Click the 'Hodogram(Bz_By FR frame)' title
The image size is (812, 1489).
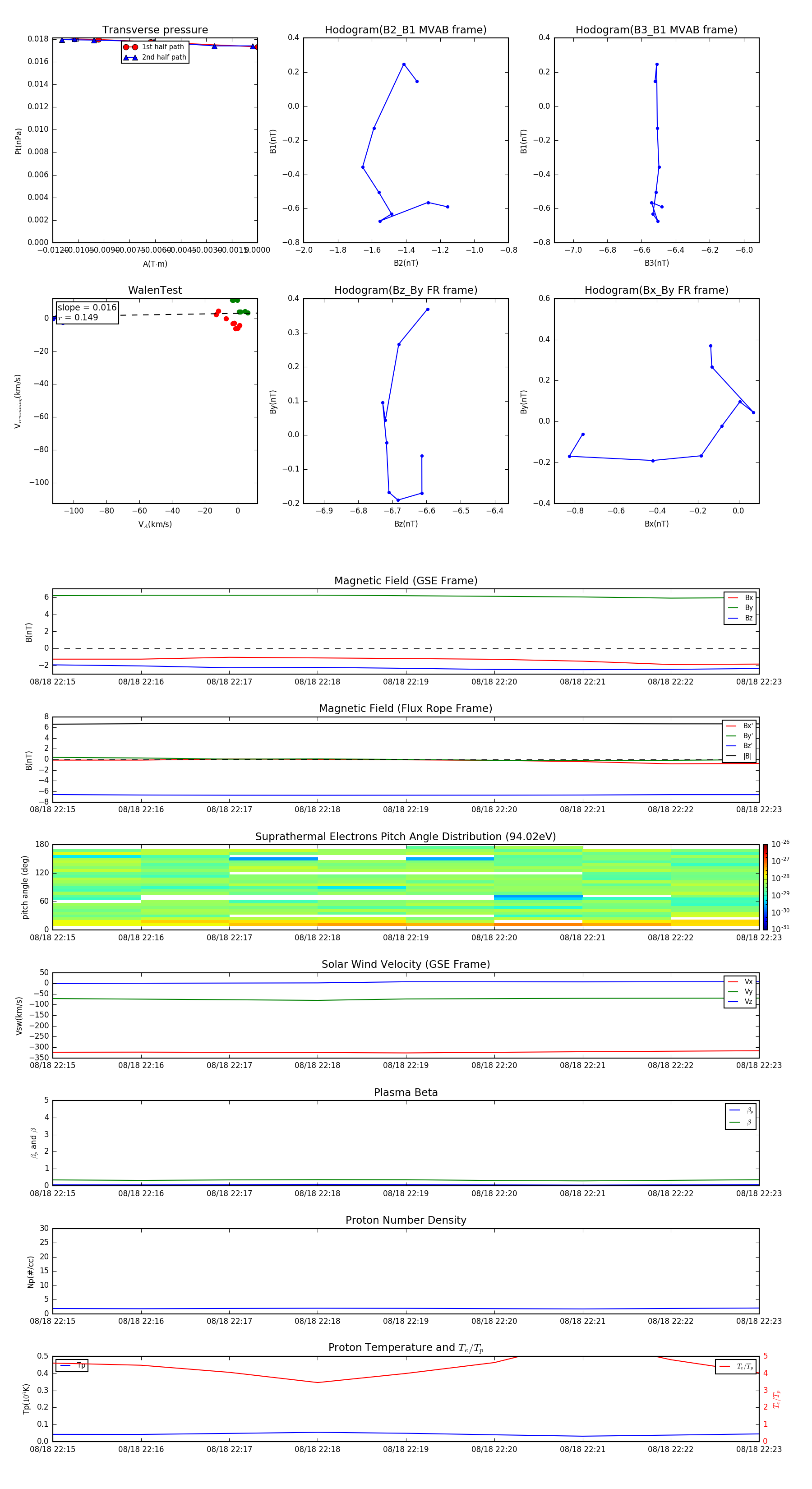click(406, 290)
